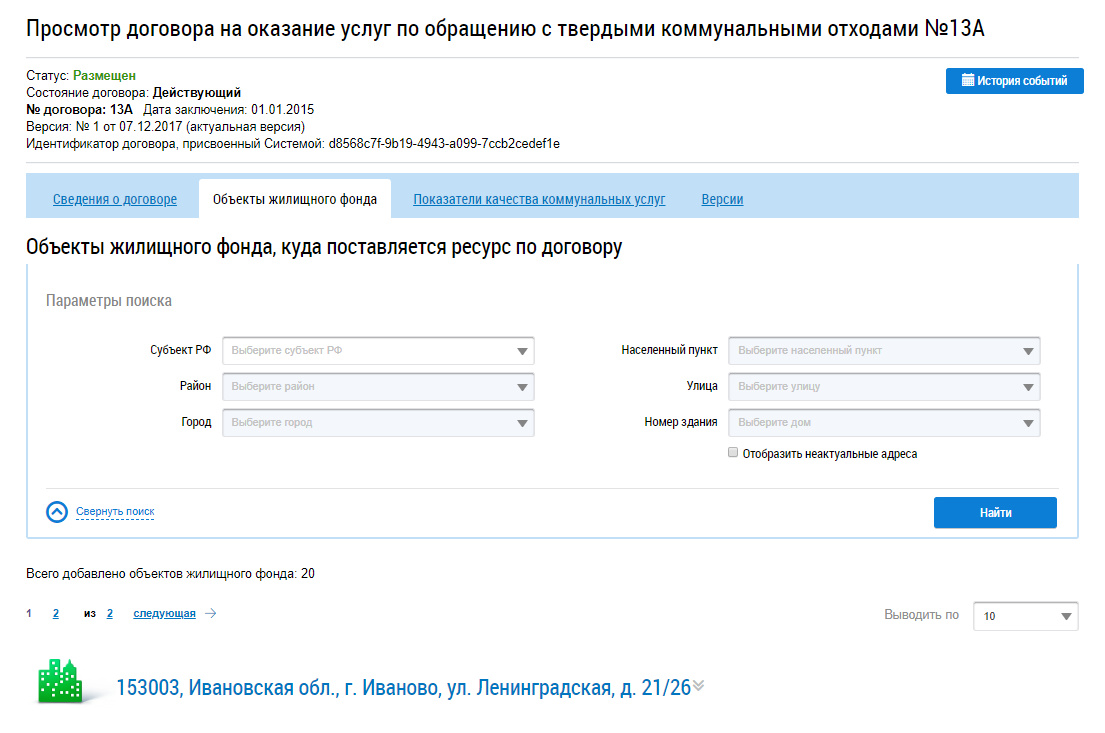The image size is (1105, 733).
Task: Click the Свернуть поиск link
Action: 115,512
